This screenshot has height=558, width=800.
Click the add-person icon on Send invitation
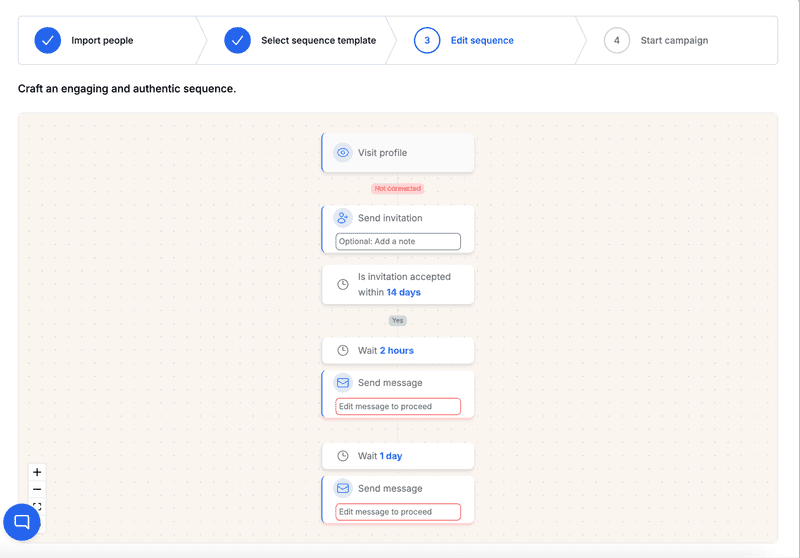343,218
